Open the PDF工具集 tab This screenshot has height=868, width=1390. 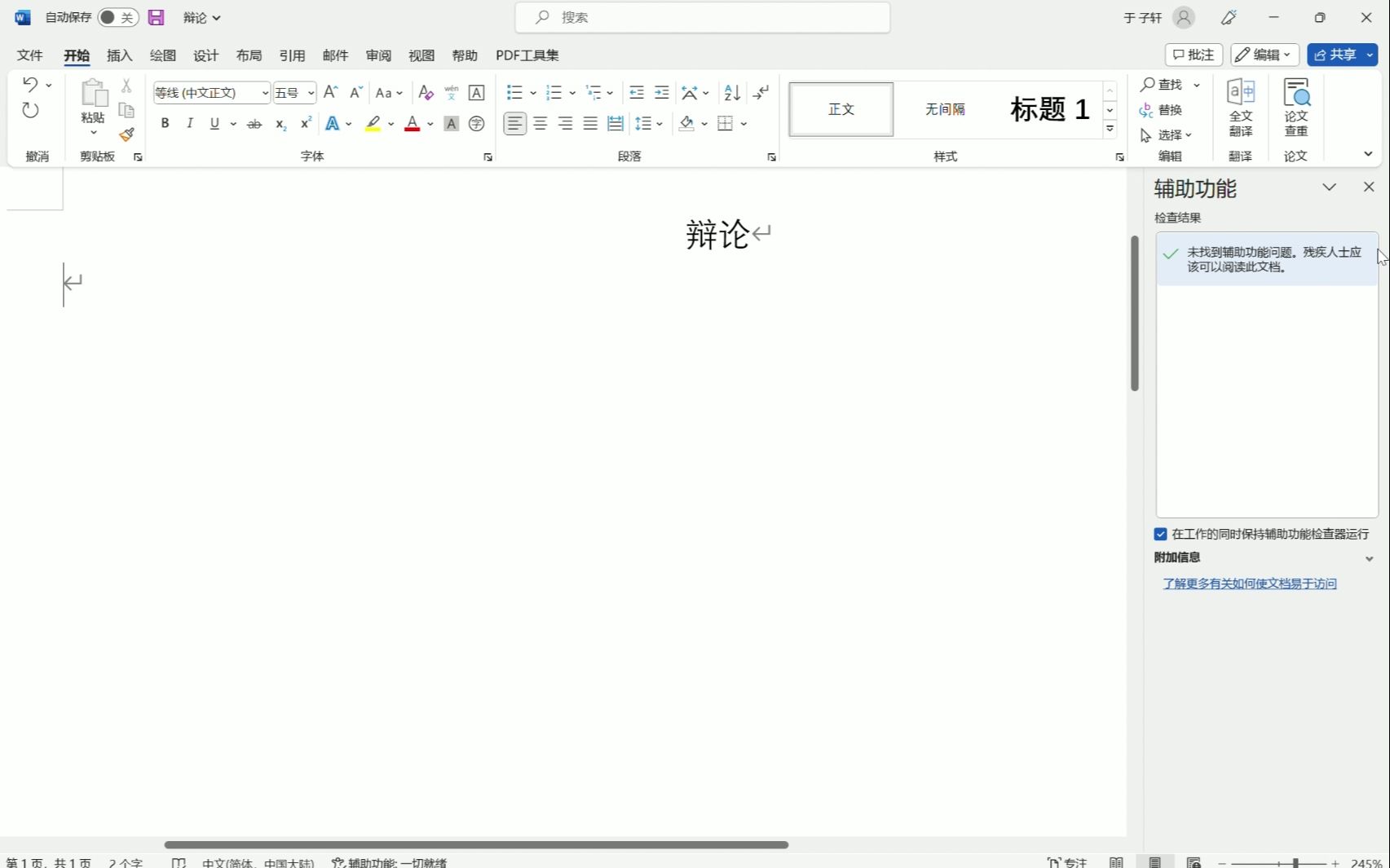(527, 55)
